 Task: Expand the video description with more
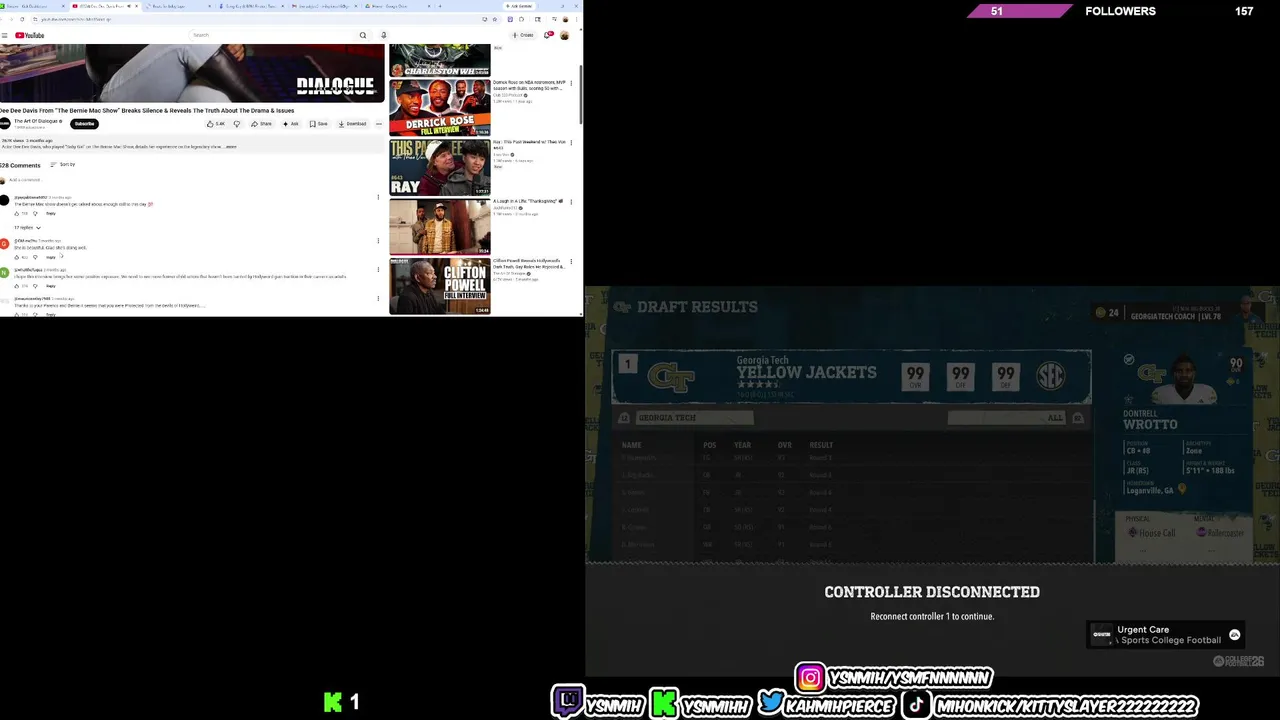click(x=231, y=147)
